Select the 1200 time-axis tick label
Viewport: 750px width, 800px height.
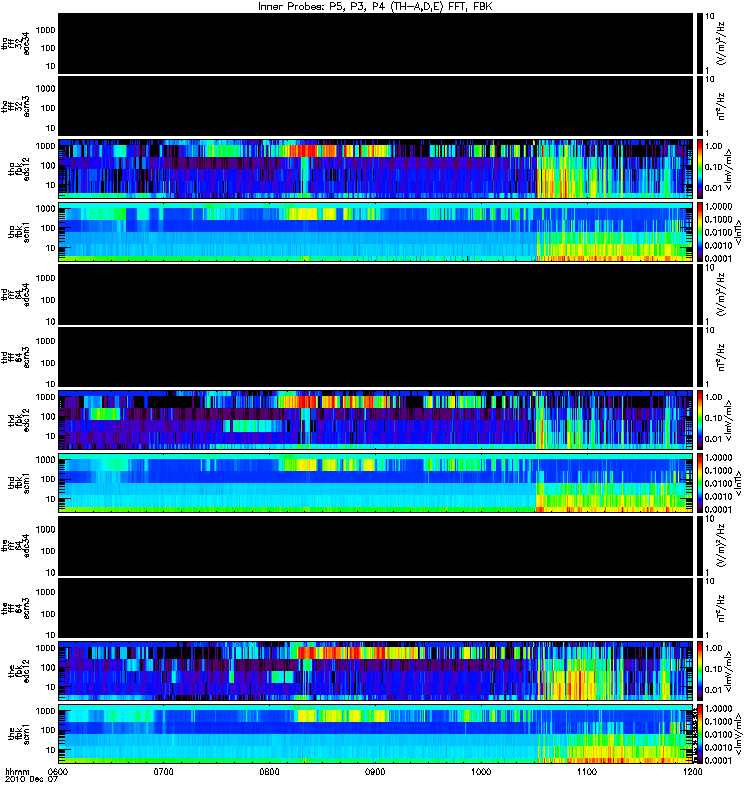(692, 771)
